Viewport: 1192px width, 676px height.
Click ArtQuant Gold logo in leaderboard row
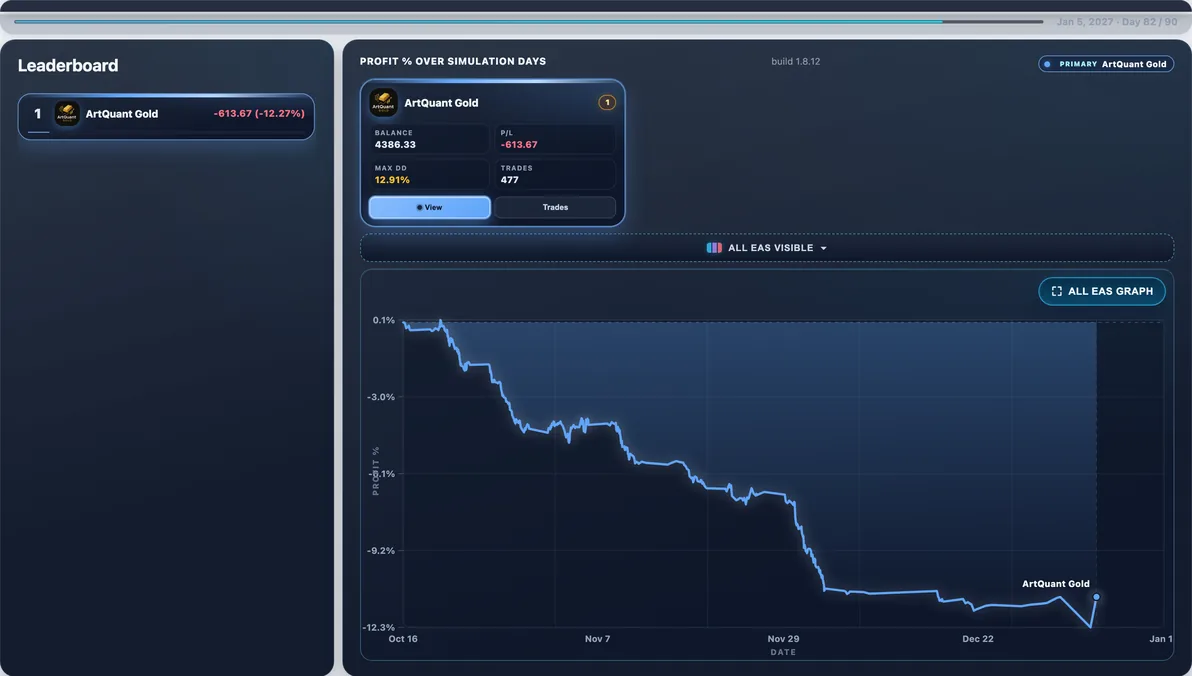tap(67, 114)
